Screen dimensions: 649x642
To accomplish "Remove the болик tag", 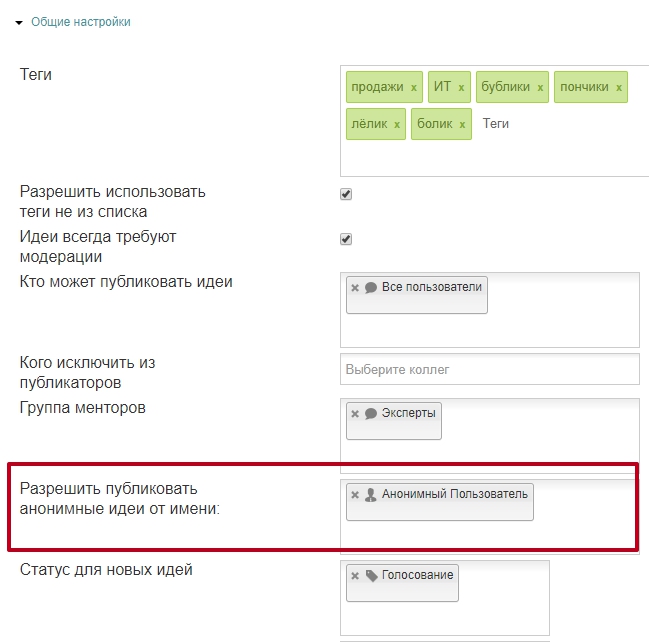I will (462, 125).
